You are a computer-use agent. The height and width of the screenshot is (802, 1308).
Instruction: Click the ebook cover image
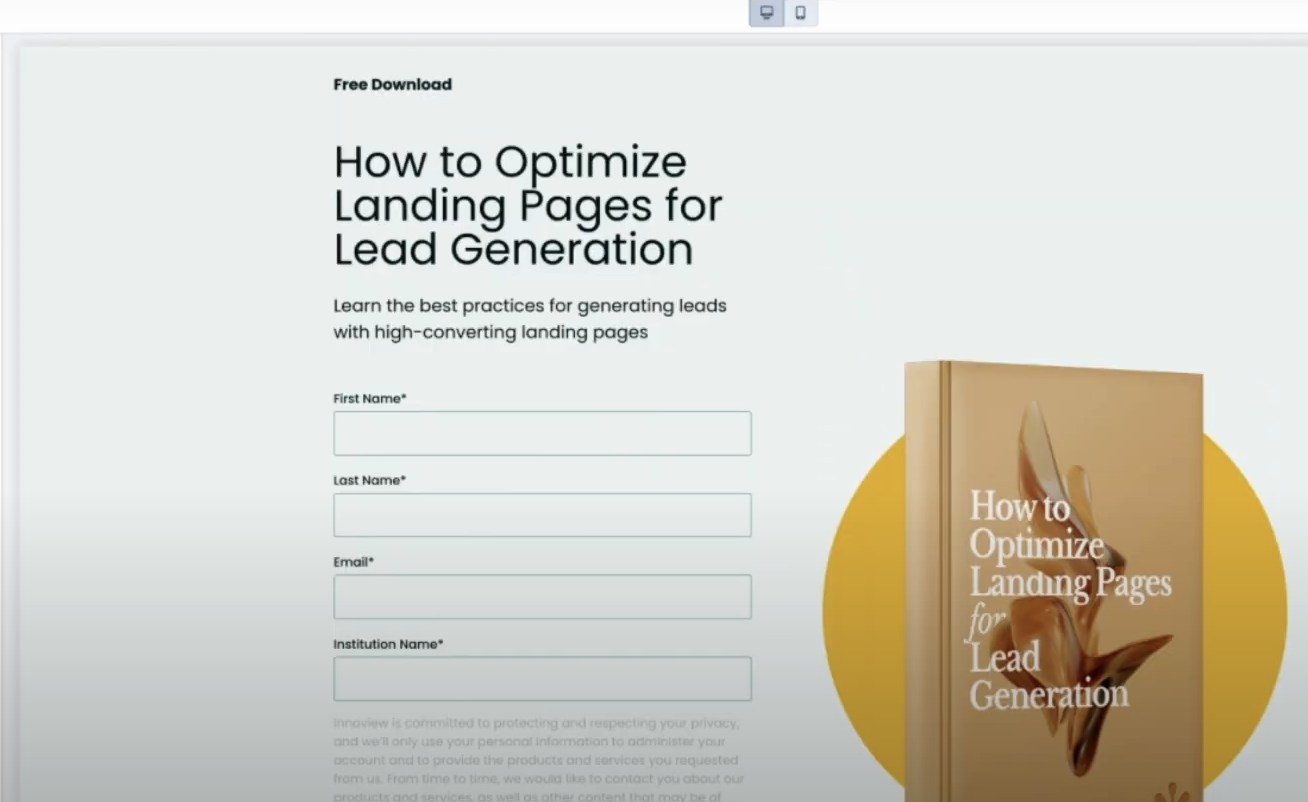click(1055, 582)
